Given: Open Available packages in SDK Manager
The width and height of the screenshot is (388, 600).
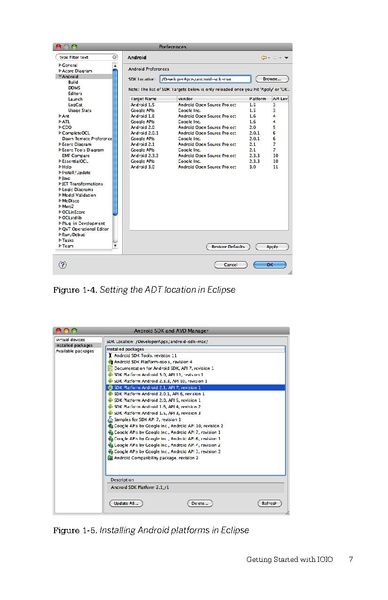Looking at the screenshot, I should point(75,351).
